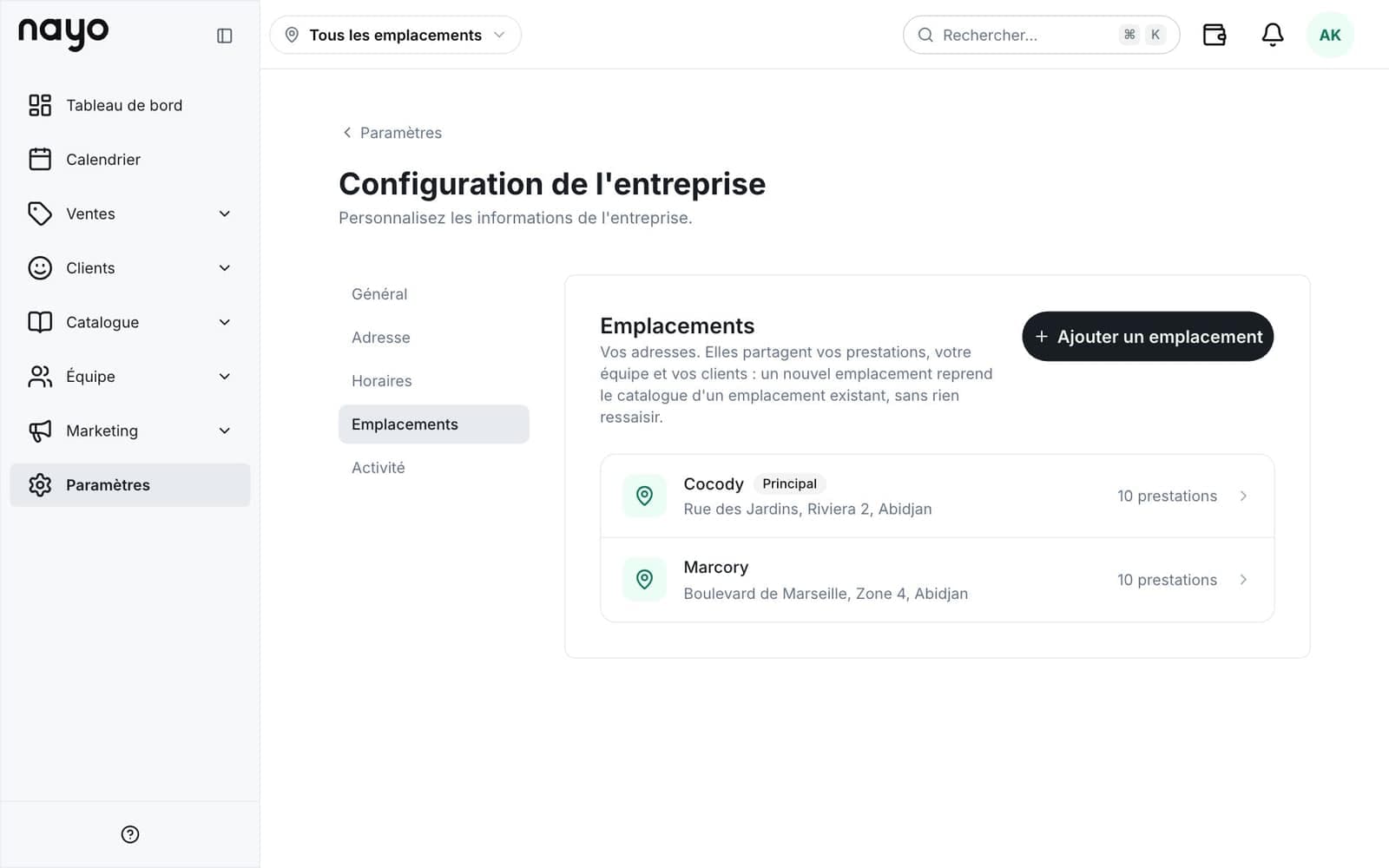Viewport: 1389px width, 868px height.
Task: Click the Marketing megaphone icon
Action: [x=40, y=431]
